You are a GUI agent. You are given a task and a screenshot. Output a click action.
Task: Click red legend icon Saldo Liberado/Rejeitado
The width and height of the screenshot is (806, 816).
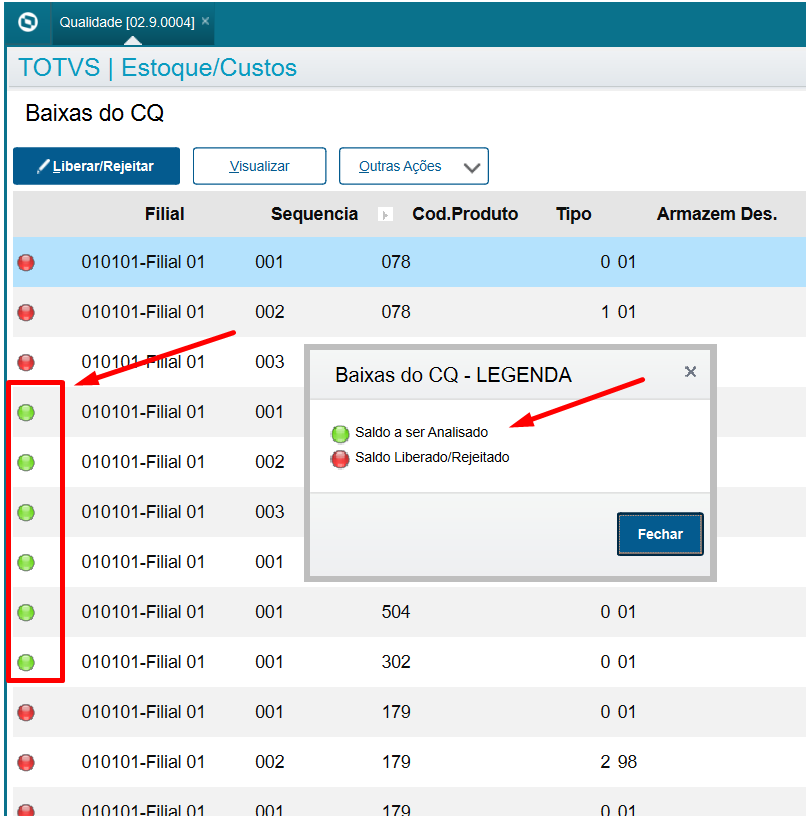pos(340,458)
